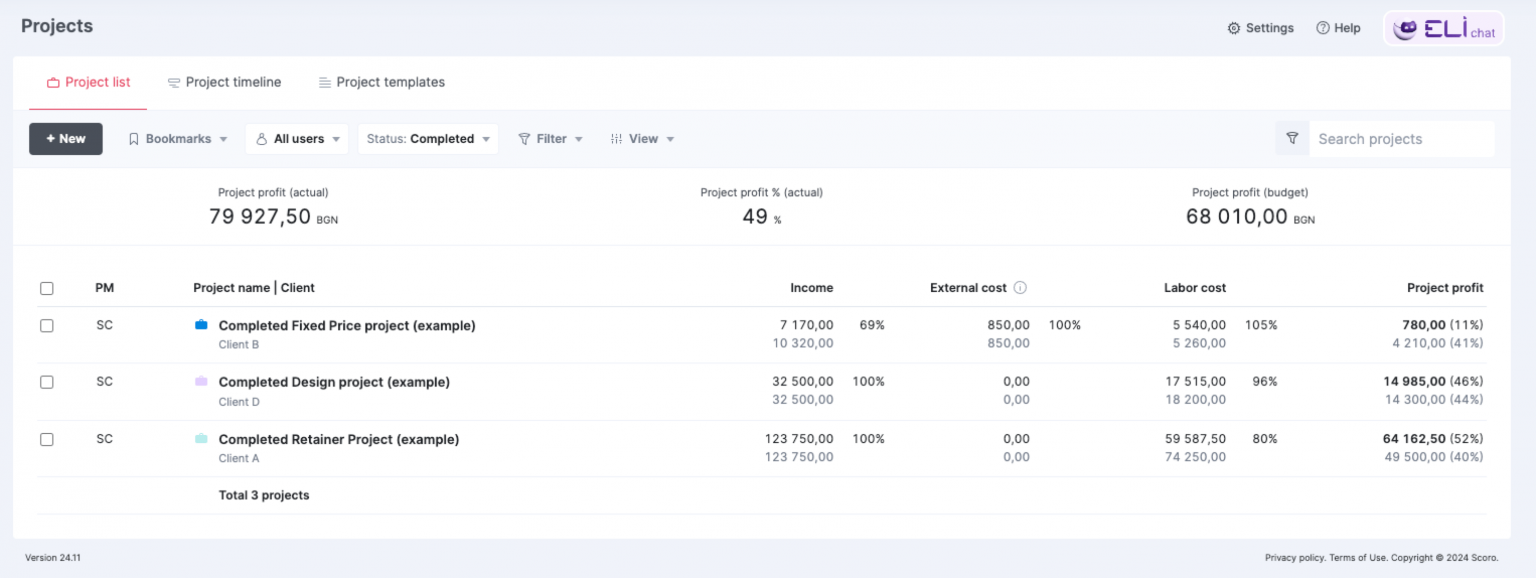Open the Bookmarks dropdown

pos(178,139)
